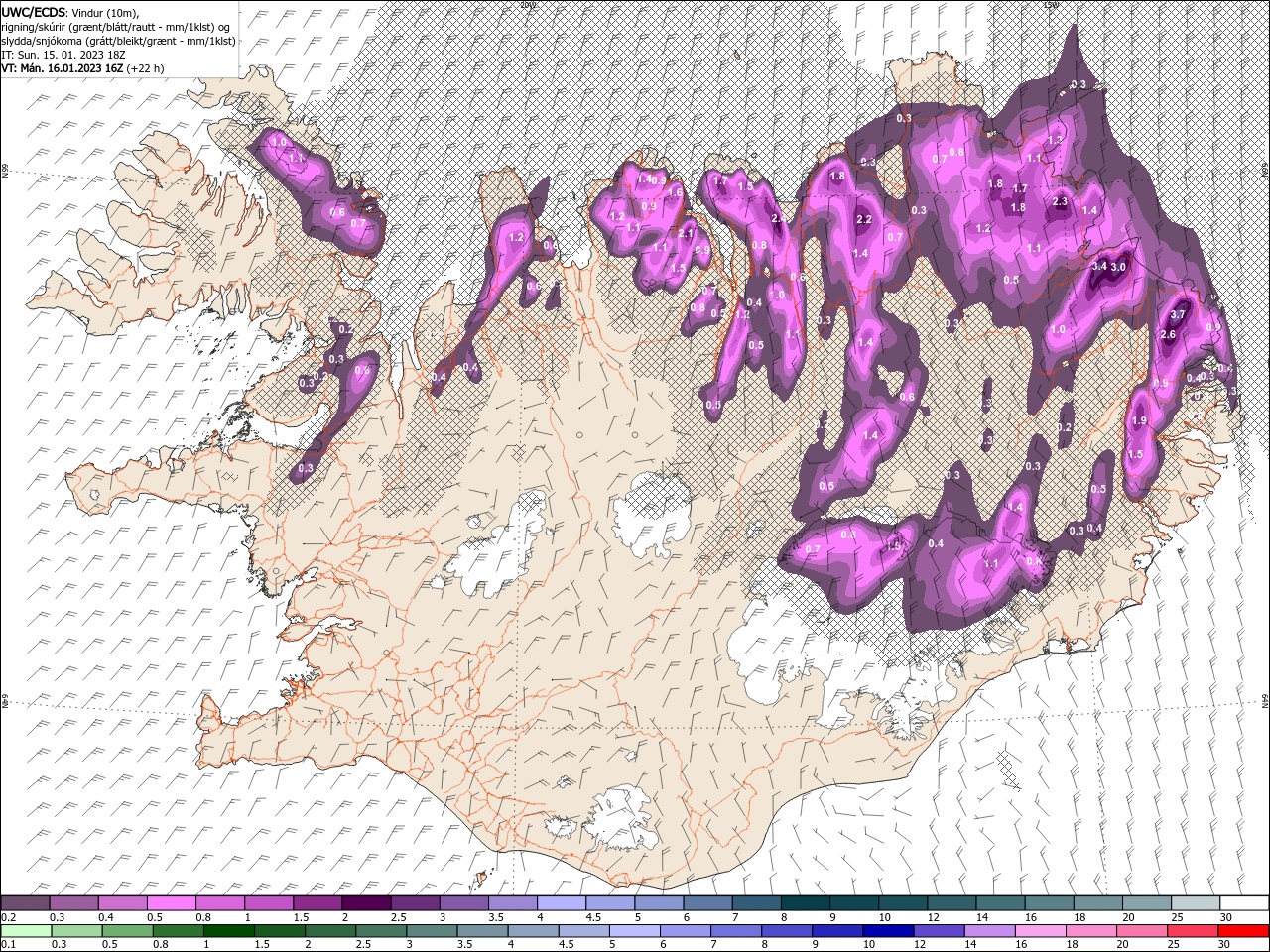Select the white swatch after 30 in upper legend

coord(1243,903)
